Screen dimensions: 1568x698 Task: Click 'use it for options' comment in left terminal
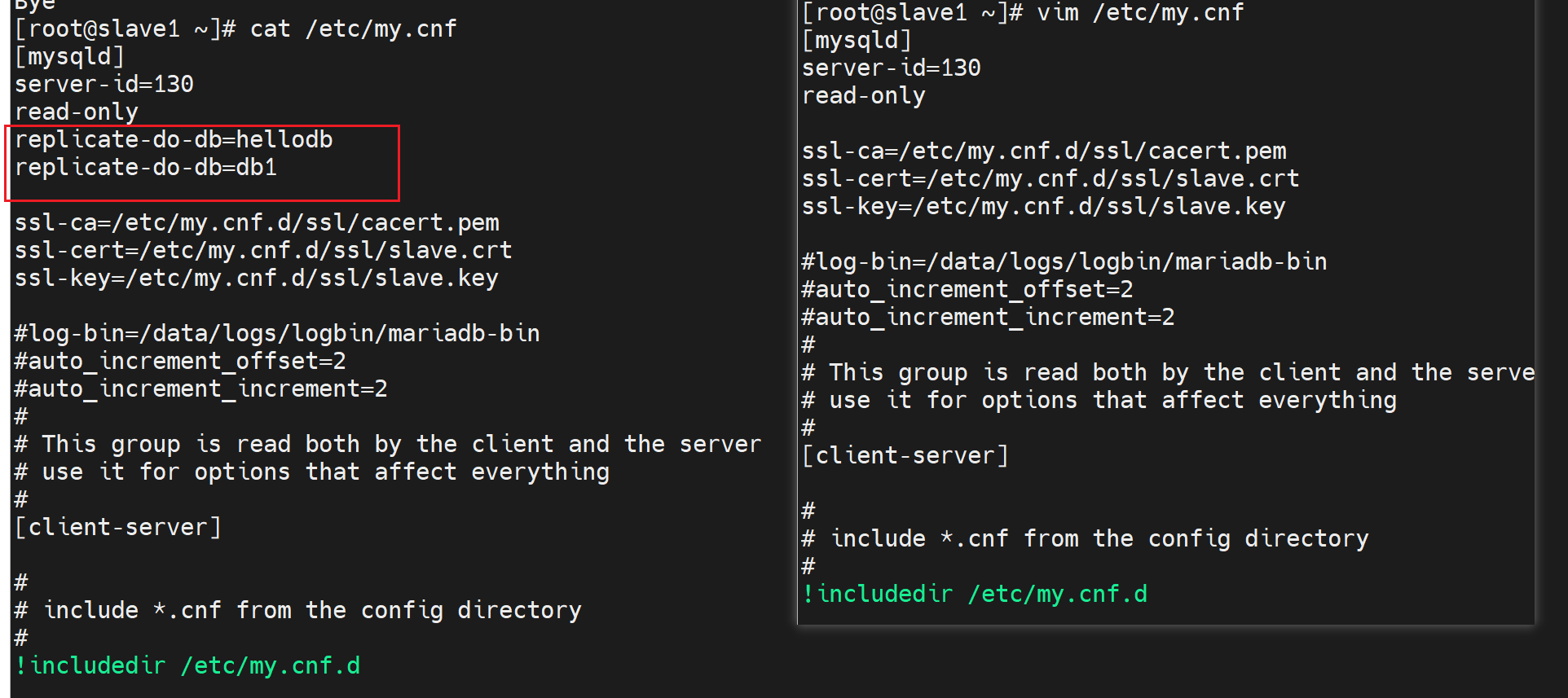312,472
